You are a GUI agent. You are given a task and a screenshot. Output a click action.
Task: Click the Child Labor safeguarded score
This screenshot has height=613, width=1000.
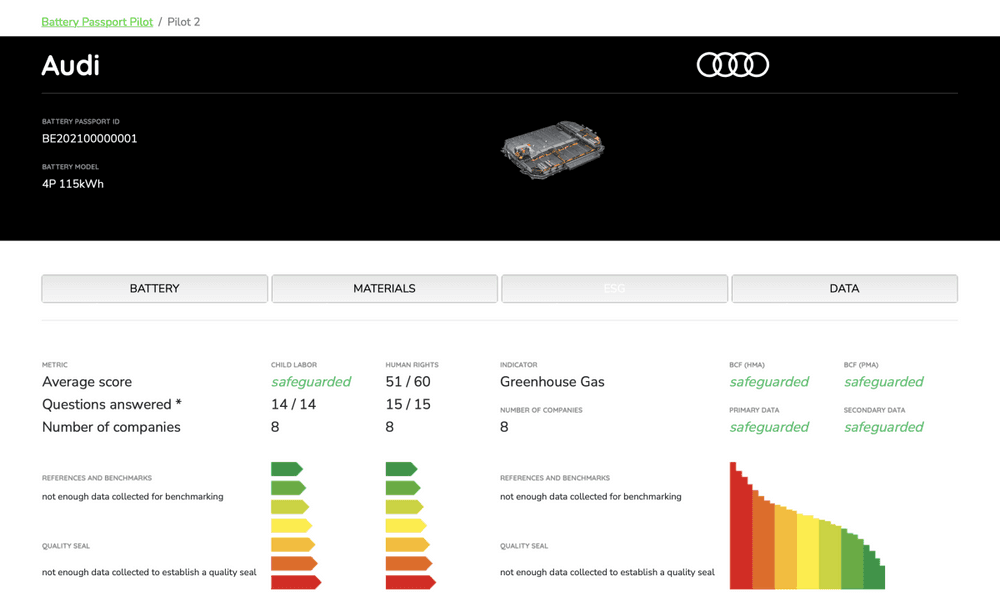point(310,382)
